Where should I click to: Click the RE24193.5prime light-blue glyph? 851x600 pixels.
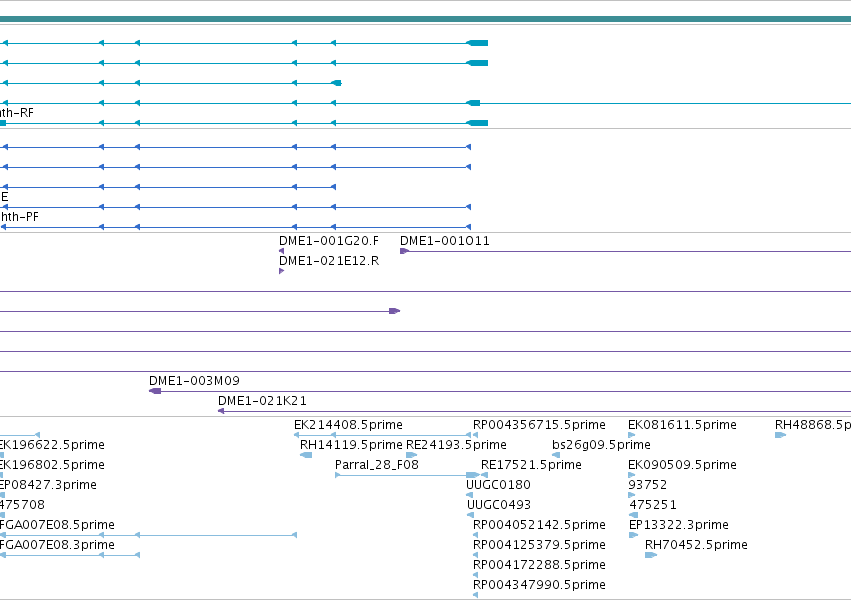[411, 455]
